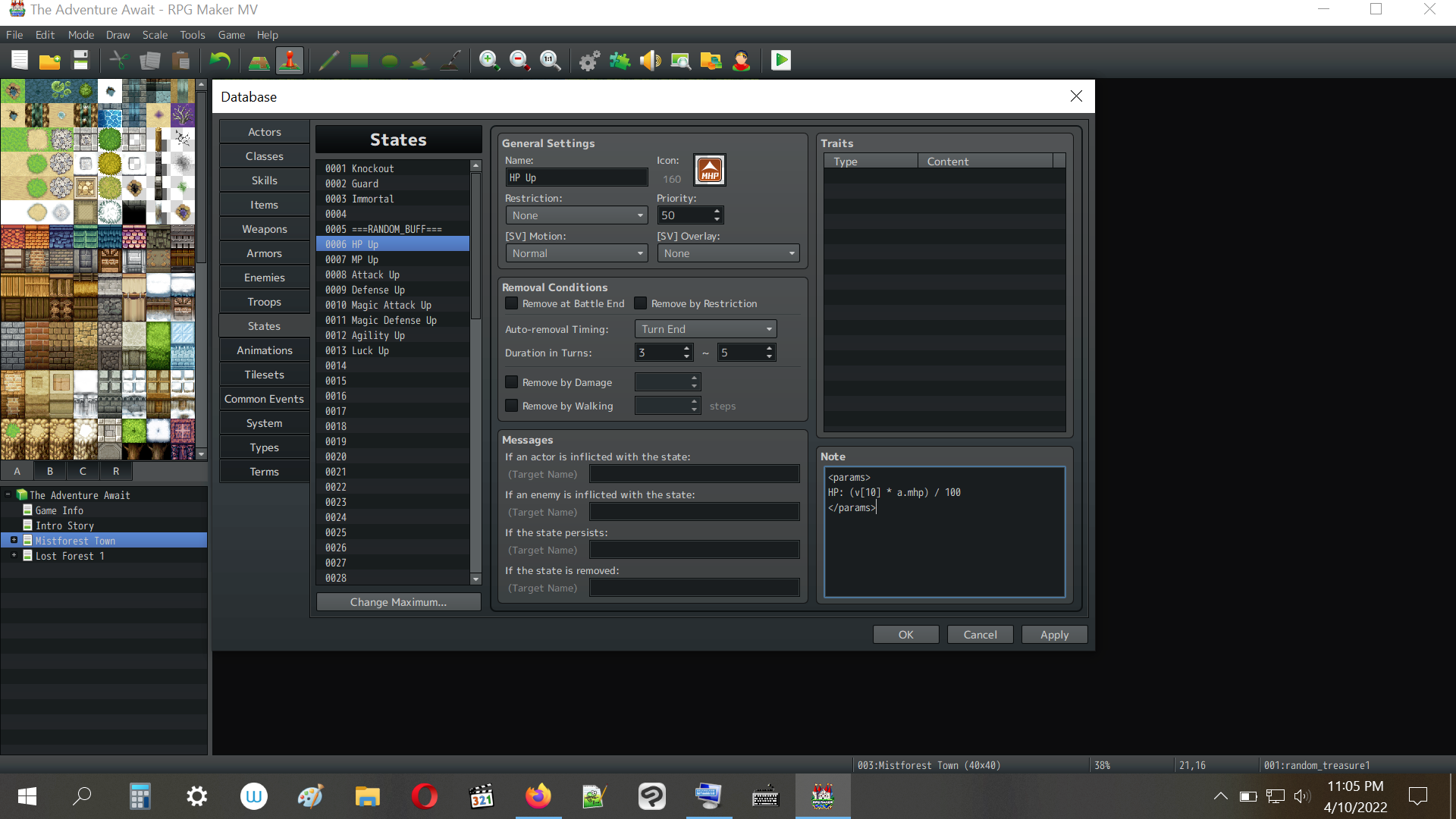Select the Pencil drawing tool
The image size is (1456, 819).
click(x=328, y=61)
